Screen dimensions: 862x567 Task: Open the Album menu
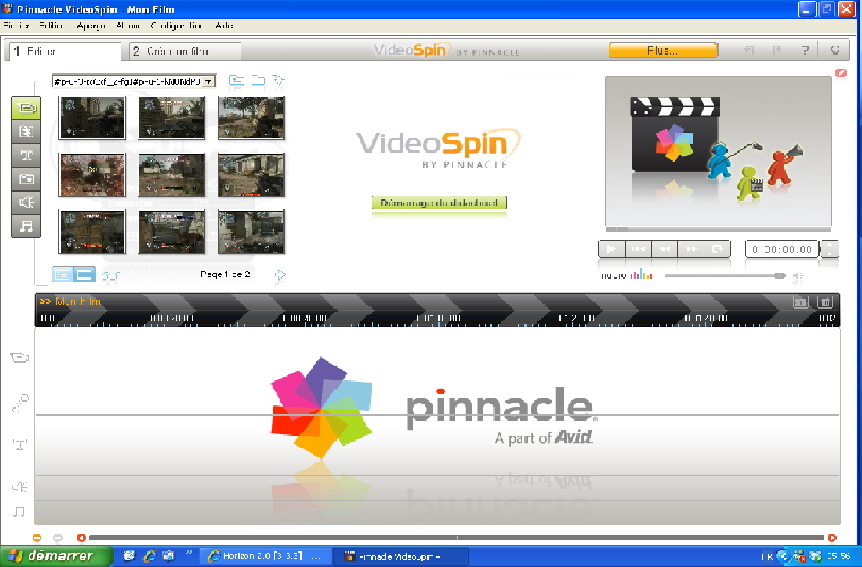(x=128, y=25)
